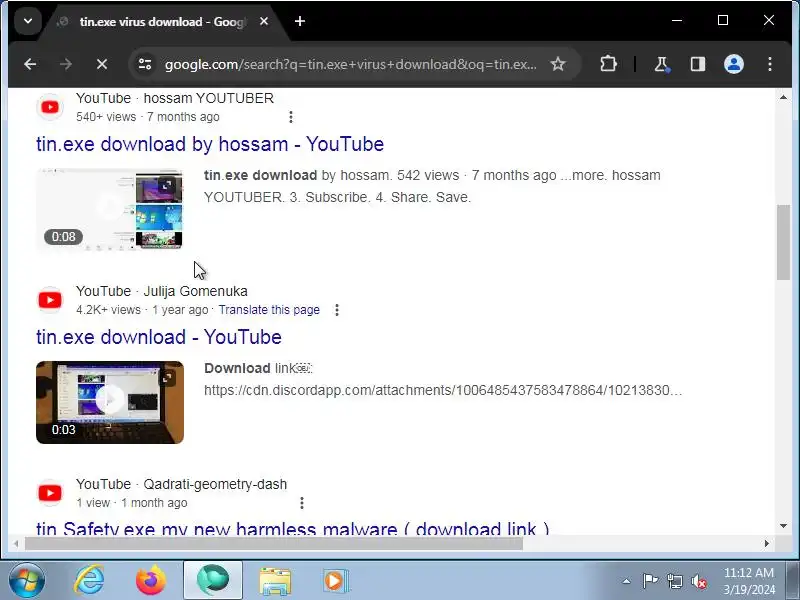Go back to the previous page

coord(30,64)
